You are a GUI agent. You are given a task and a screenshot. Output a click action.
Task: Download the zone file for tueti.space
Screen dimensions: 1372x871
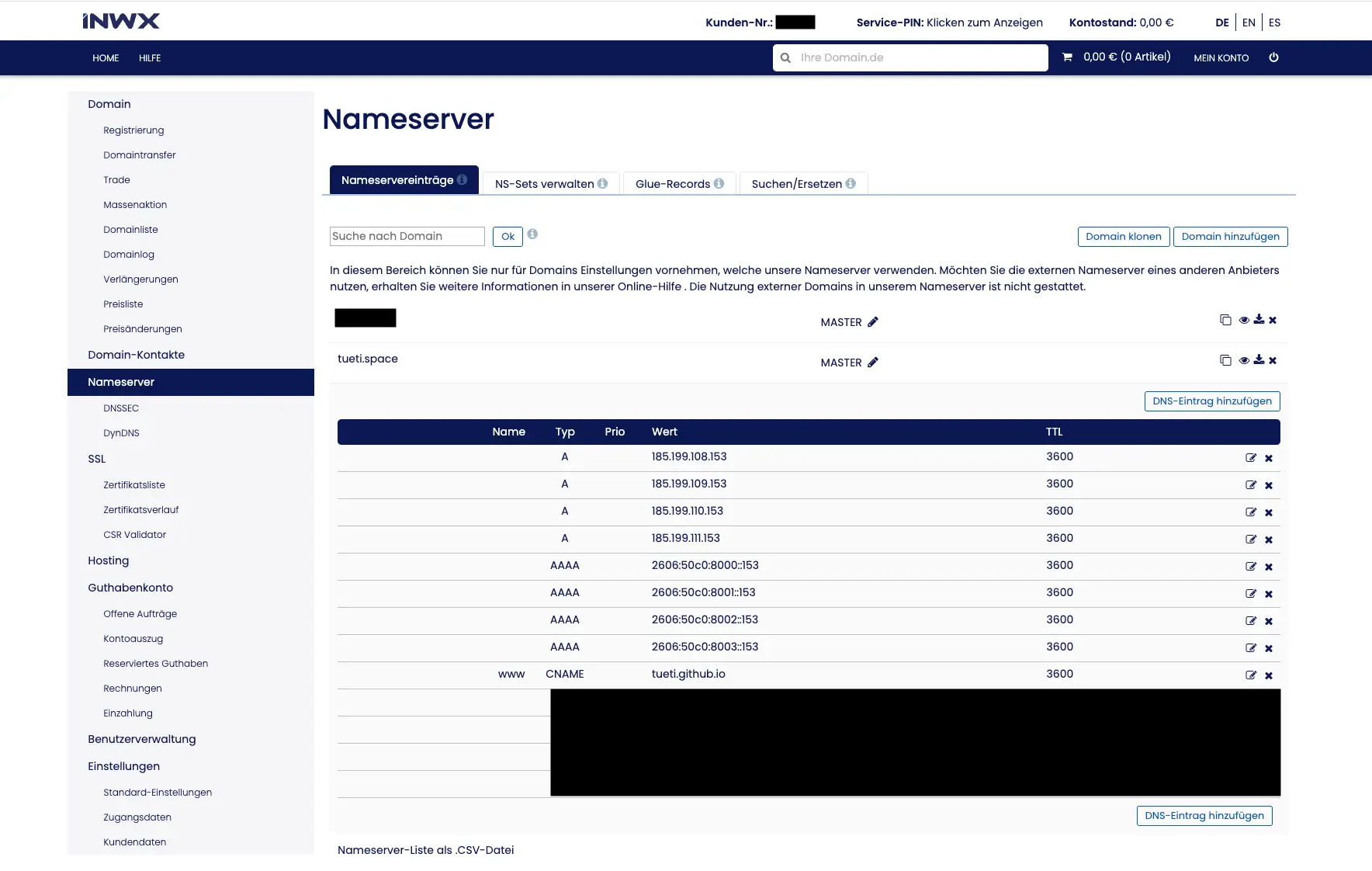tap(1259, 359)
